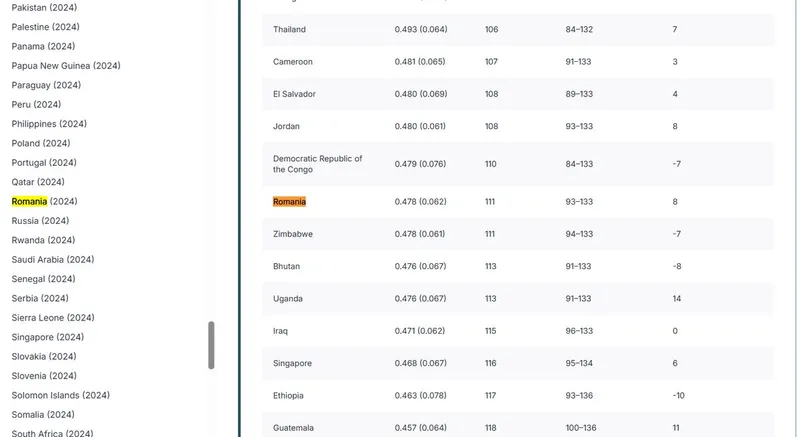Select Papua New Guinea (2024) link

66,66
